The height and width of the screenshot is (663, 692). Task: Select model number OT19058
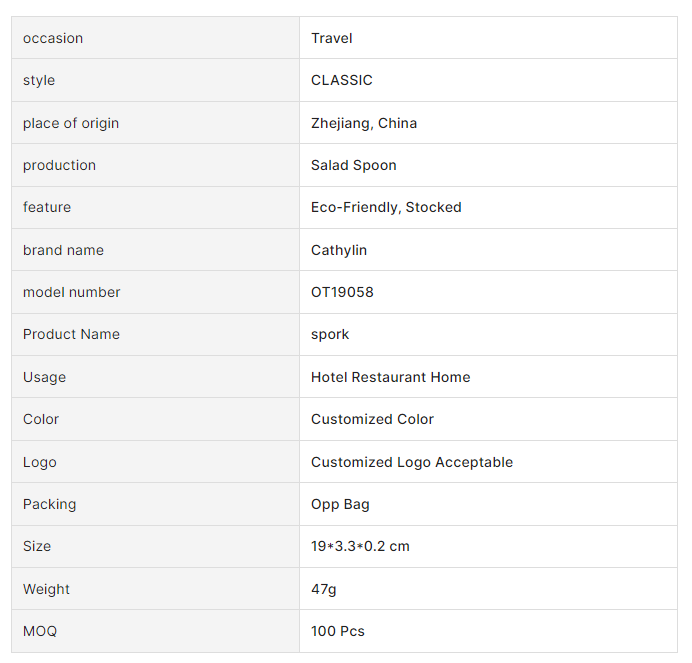point(342,292)
